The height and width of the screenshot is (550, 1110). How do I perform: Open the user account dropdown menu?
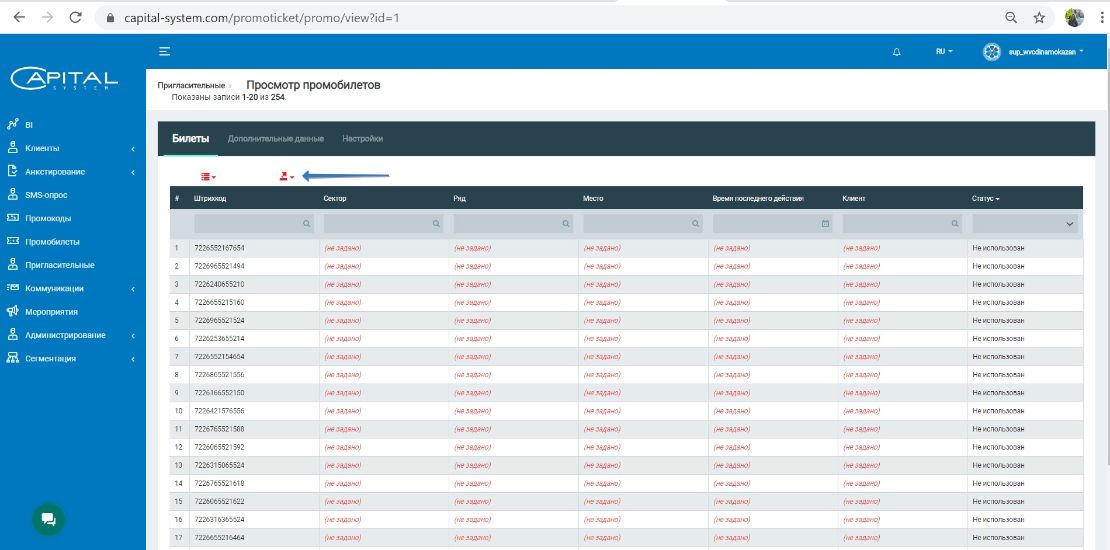pos(1033,51)
